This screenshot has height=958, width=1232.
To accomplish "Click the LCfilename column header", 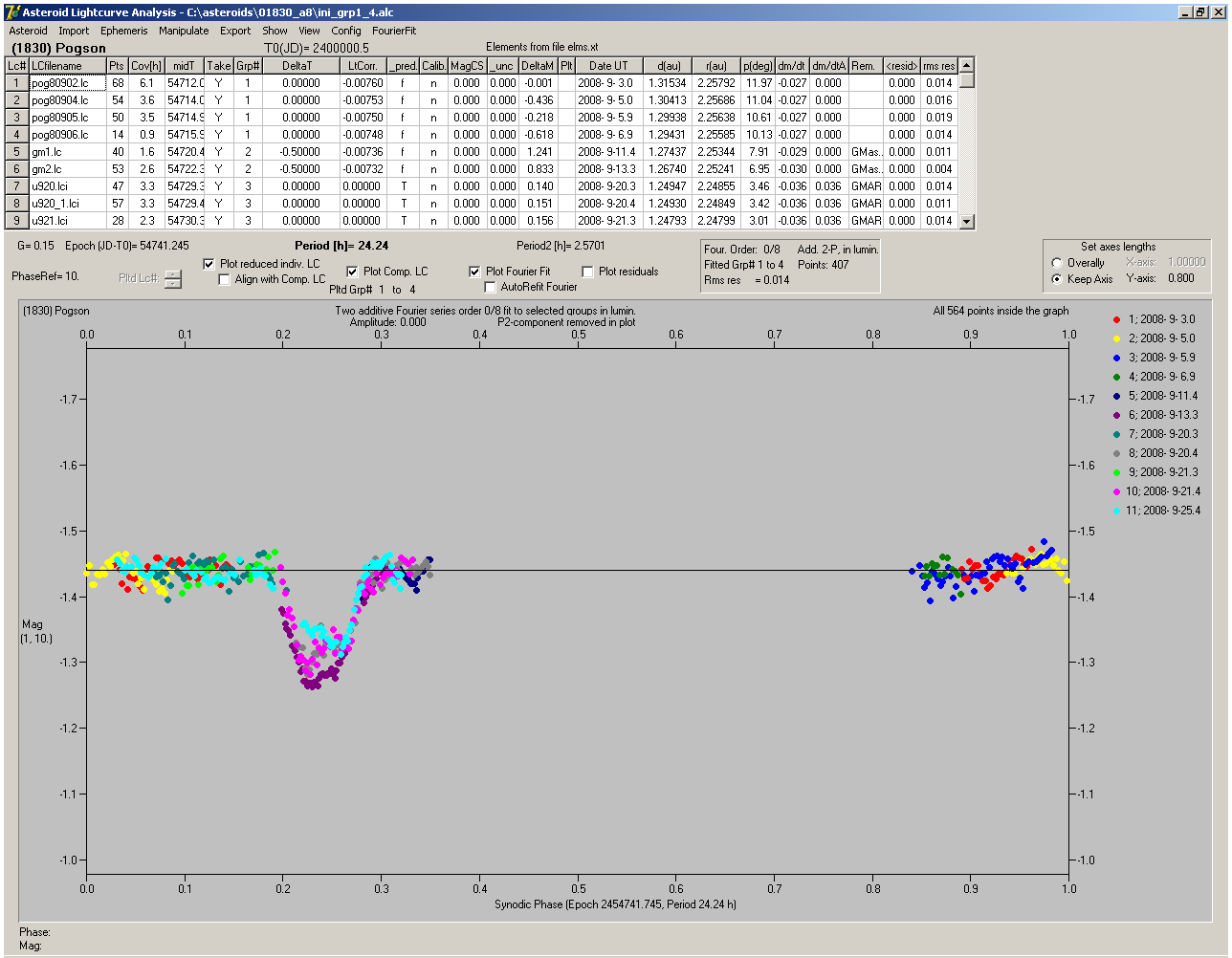I will tap(67, 66).
